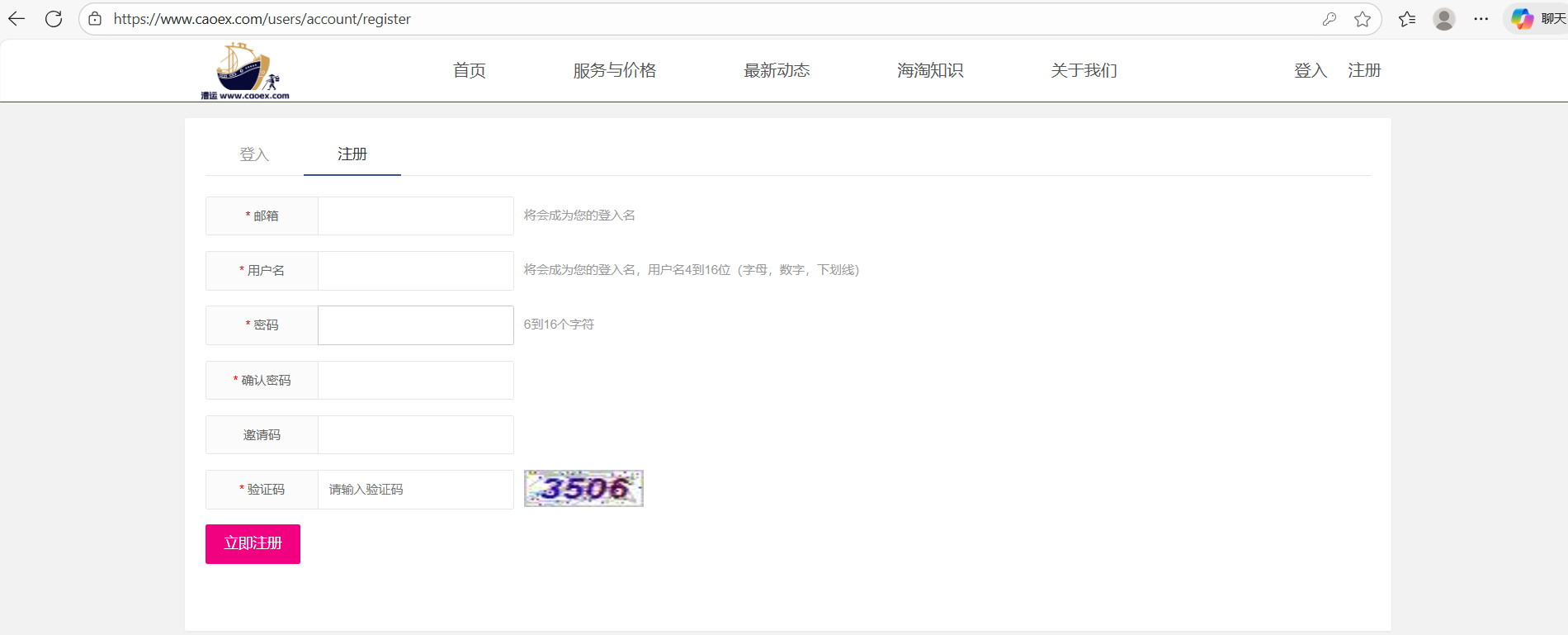The width and height of the screenshot is (1568, 635).
Task: Open 服务与价格 in navigation menu
Action: (x=614, y=71)
